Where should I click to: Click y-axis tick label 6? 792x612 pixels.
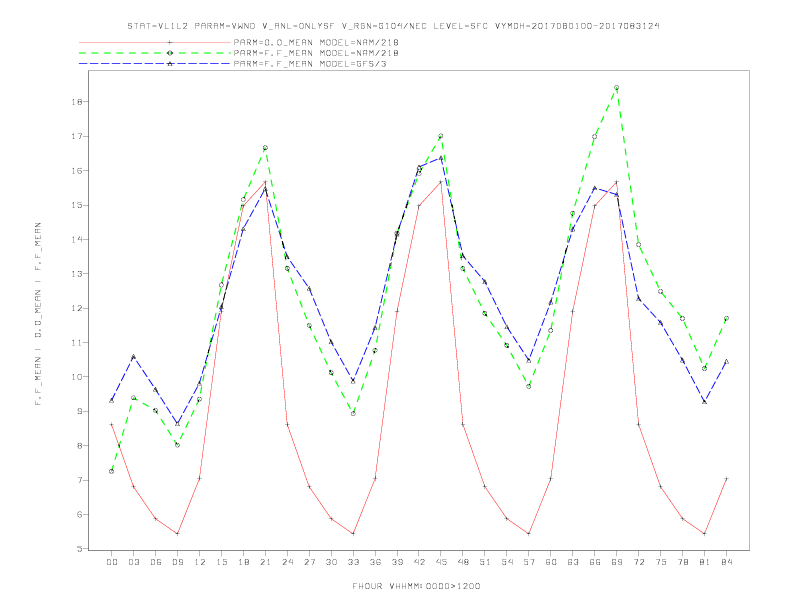tap(80, 515)
